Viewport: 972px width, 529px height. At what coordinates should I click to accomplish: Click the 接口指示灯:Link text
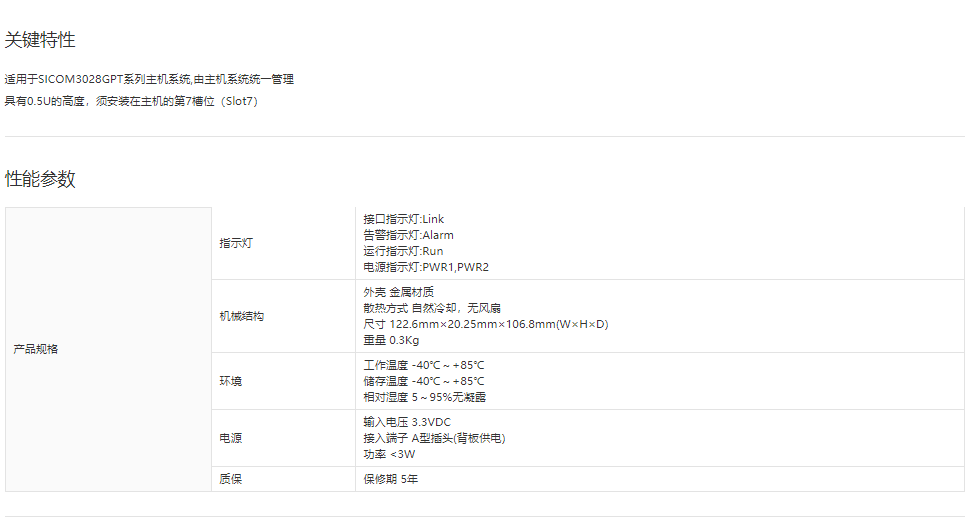coord(404,219)
